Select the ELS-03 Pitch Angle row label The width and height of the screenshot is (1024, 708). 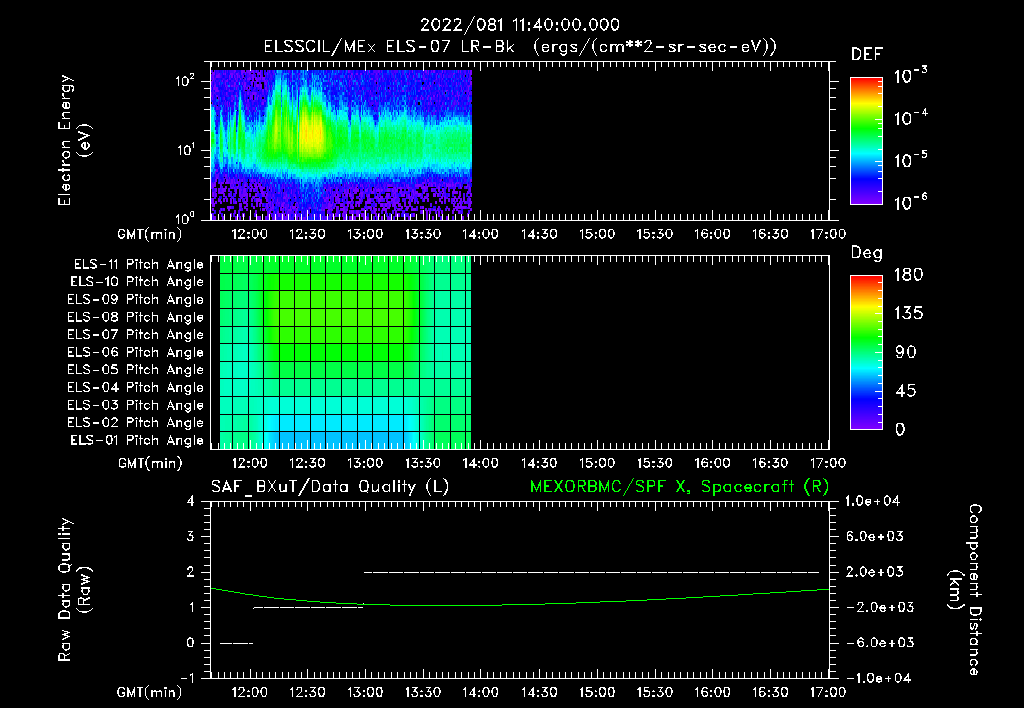[136, 405]
